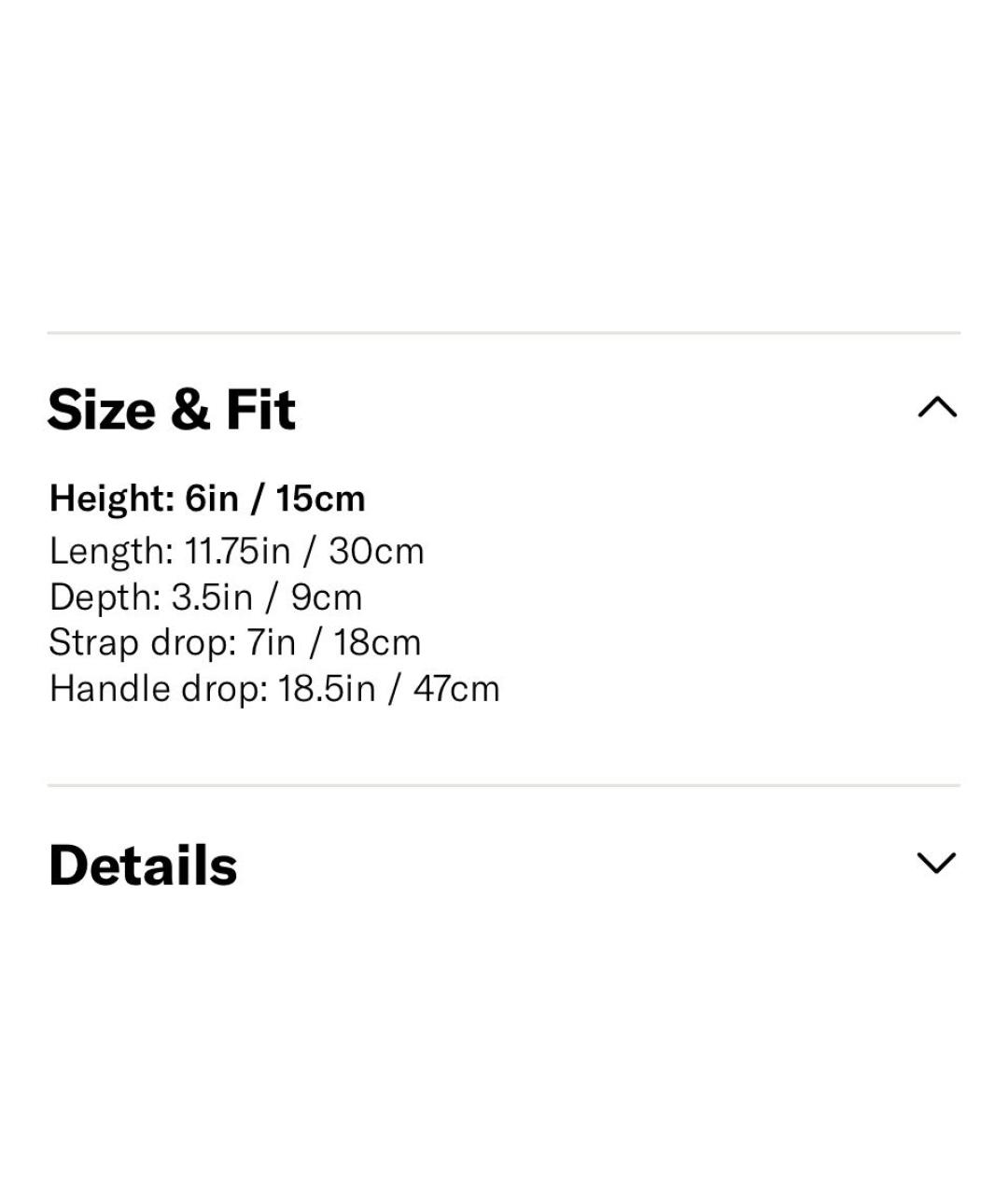1008x1195 pixels.
Task: Click the 18cm strap drop value
Action: tap(377, 642)
